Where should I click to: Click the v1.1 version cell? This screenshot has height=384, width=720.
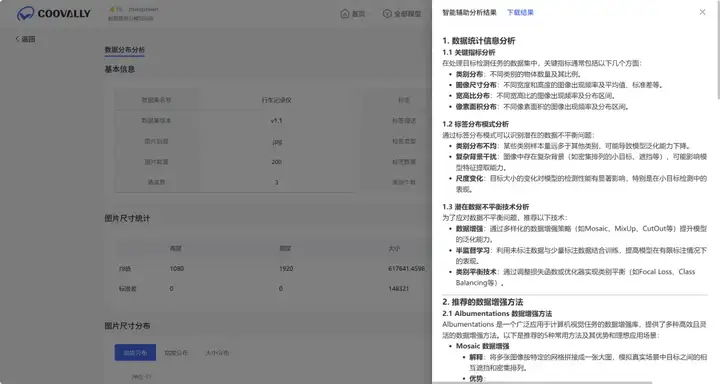pyautogui.click(x=276, y=120)
